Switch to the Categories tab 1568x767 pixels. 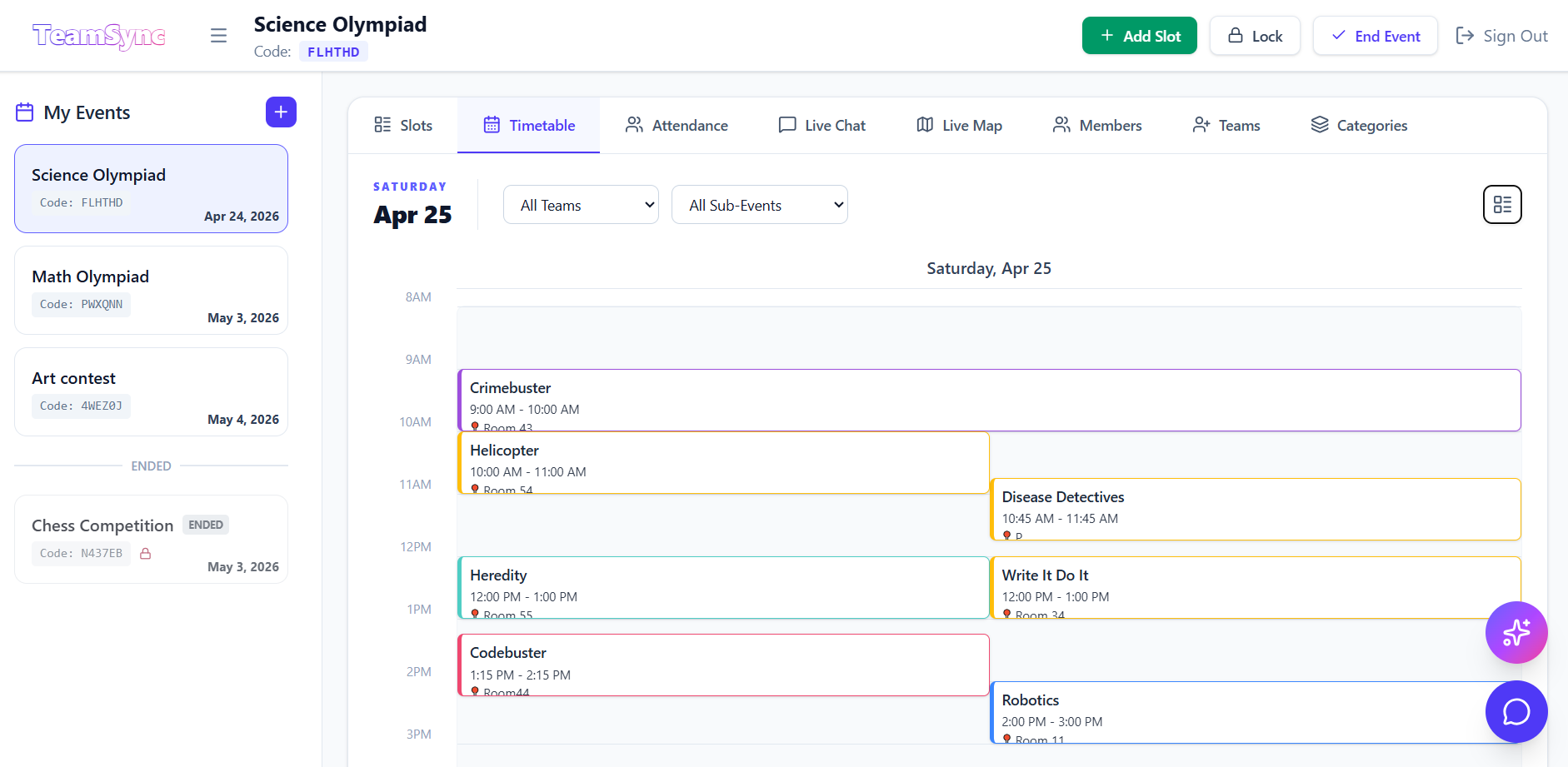1359,126
